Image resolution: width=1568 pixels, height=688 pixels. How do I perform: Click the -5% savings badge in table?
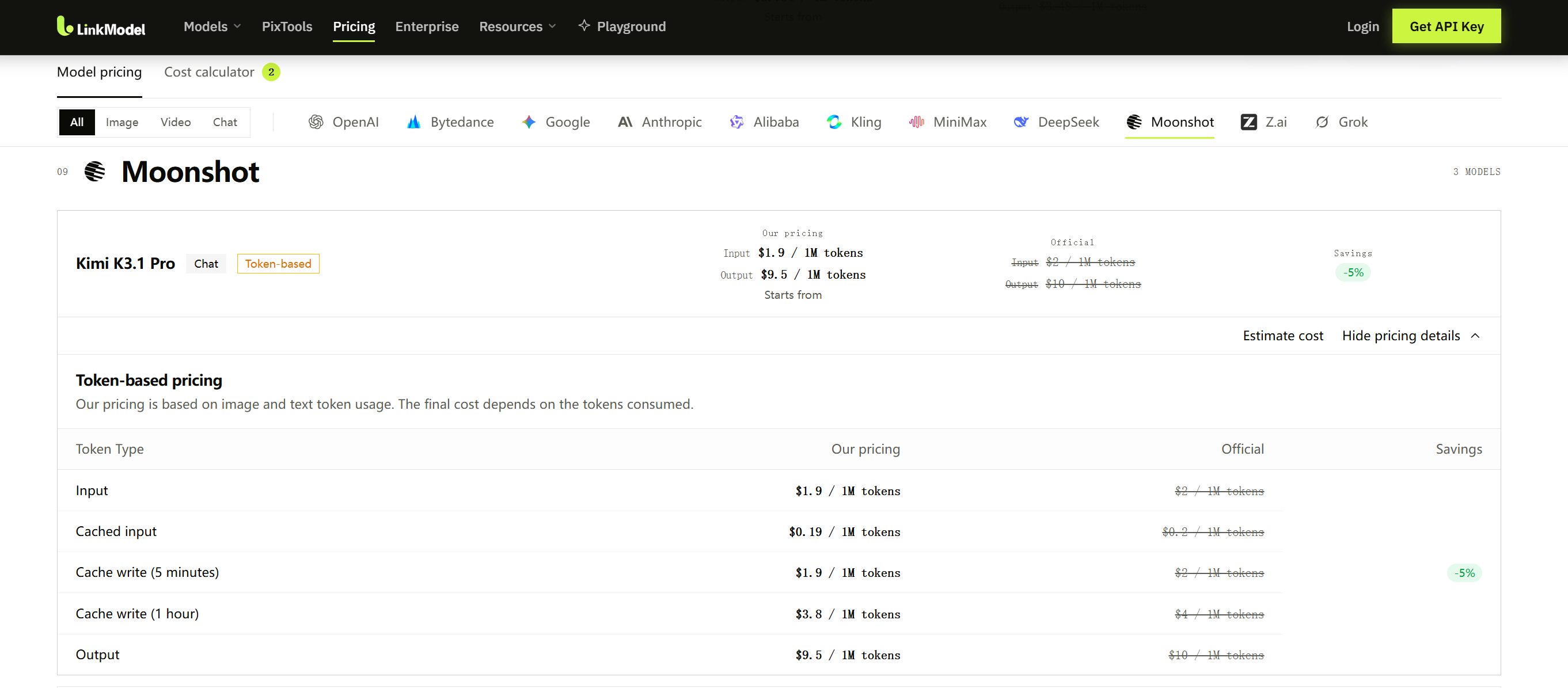tap(1464, 573)
